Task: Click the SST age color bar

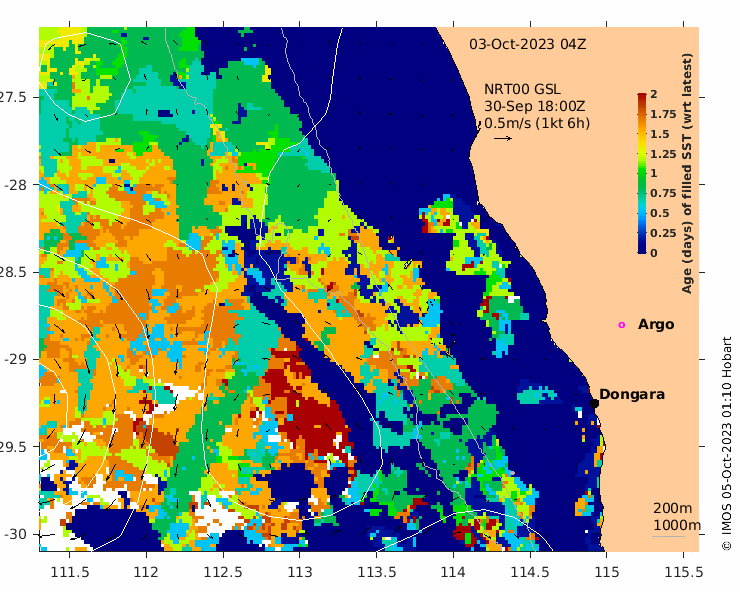Action: (642, 173)
